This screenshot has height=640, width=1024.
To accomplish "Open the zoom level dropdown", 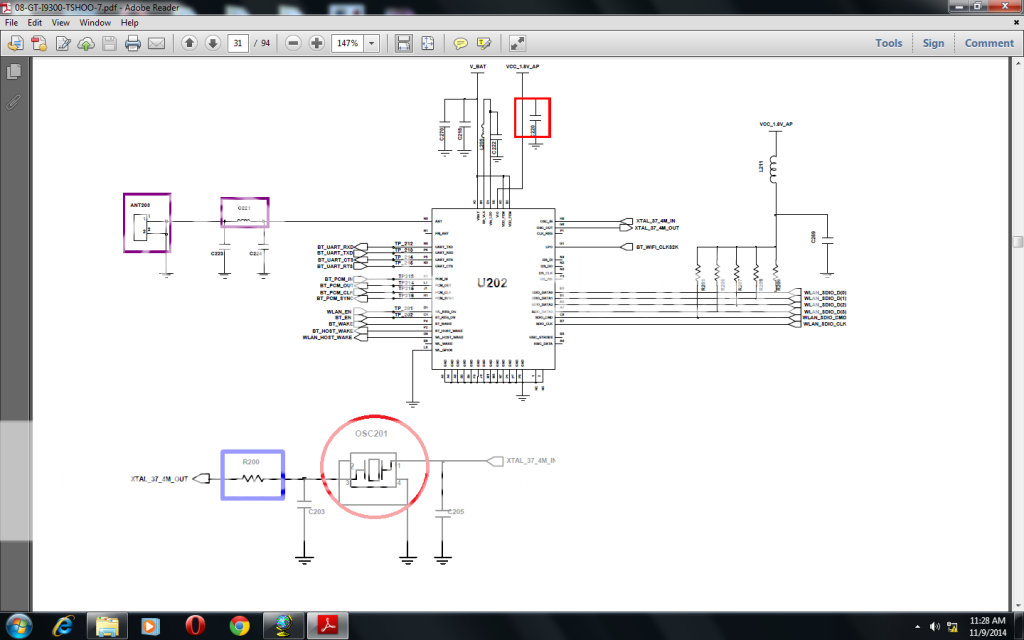I will pos(372,43).
